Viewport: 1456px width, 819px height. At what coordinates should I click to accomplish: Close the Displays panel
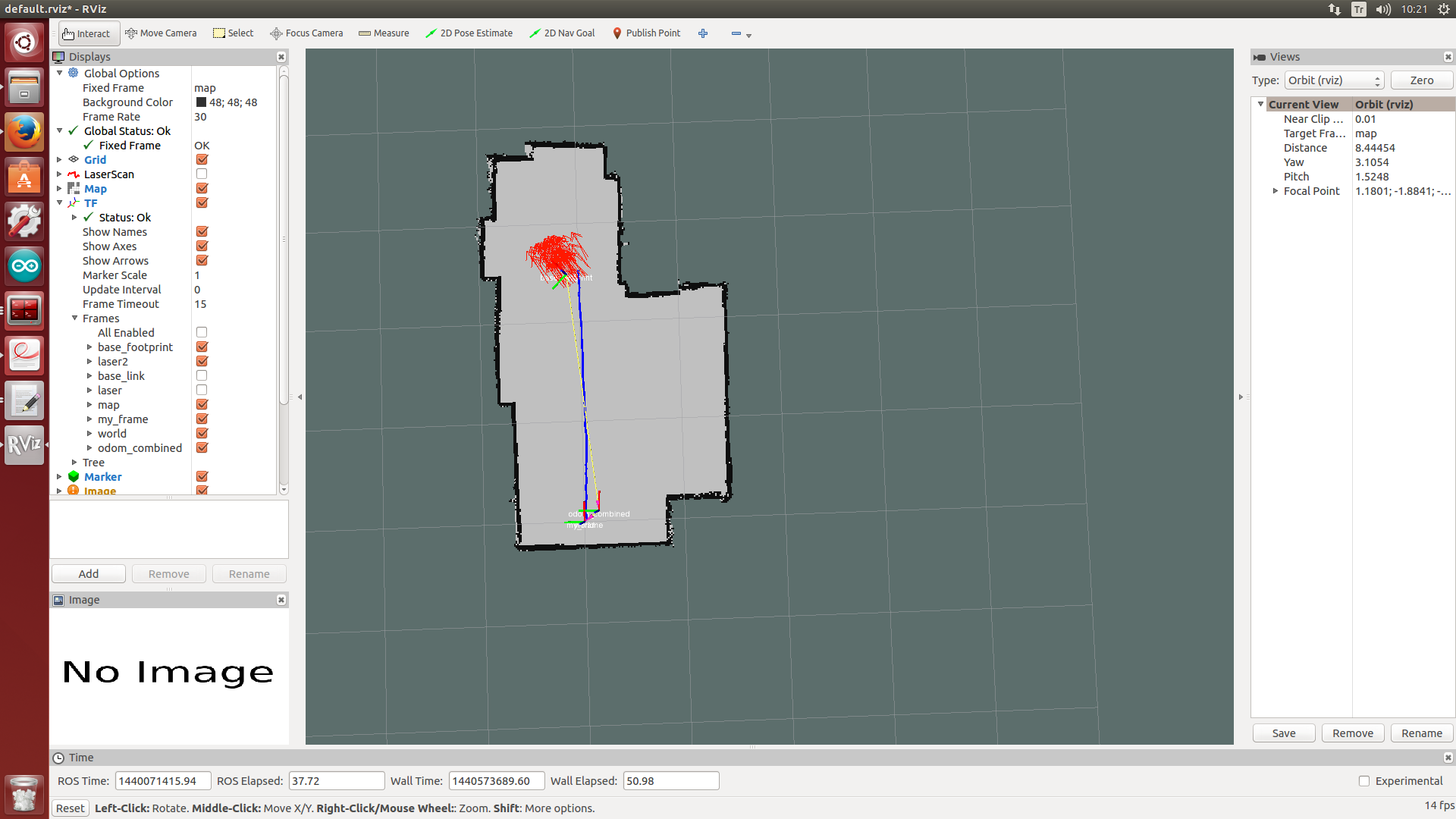point(281,57)
